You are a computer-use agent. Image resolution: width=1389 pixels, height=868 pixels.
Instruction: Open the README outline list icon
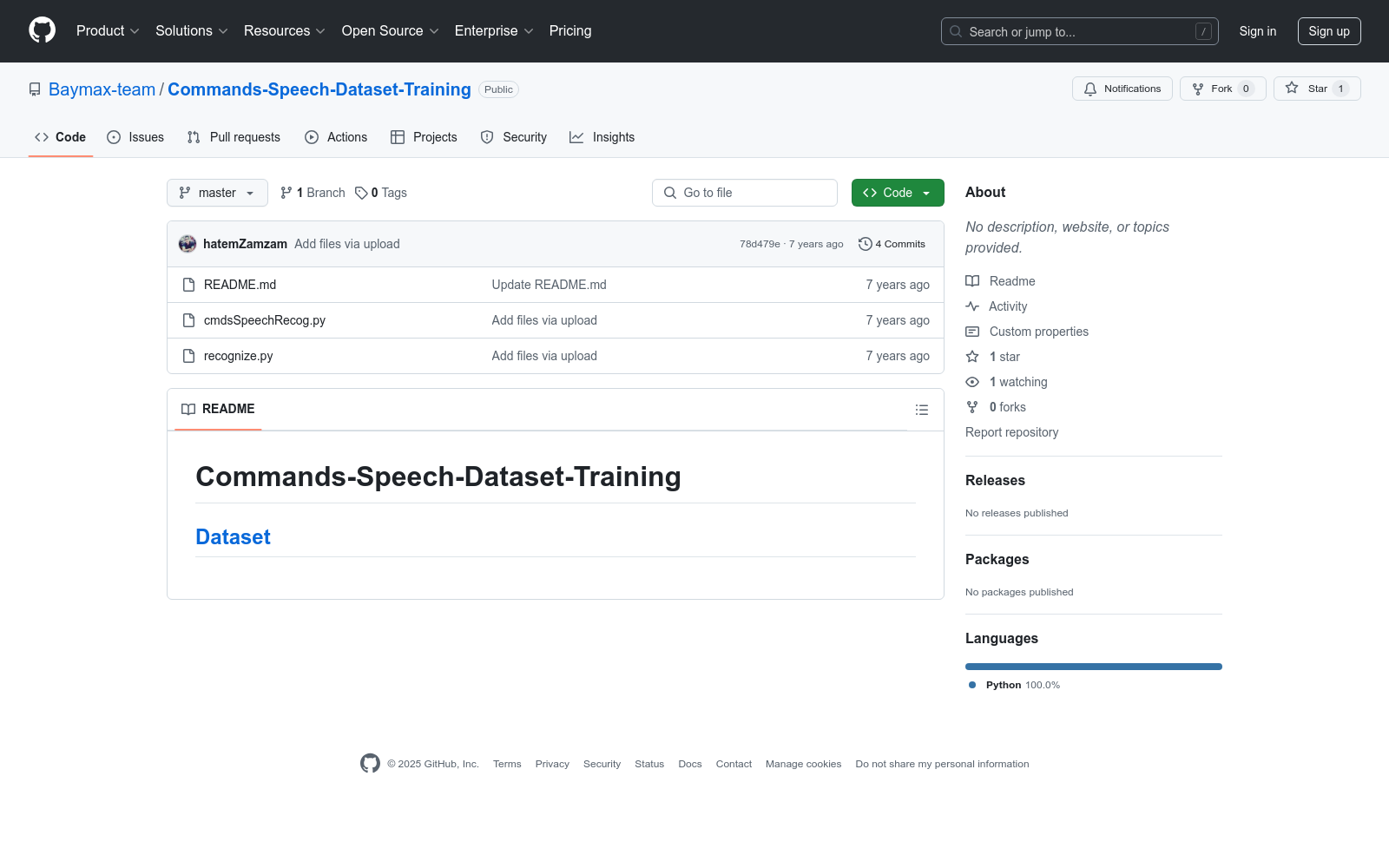(x=922, y=410)
